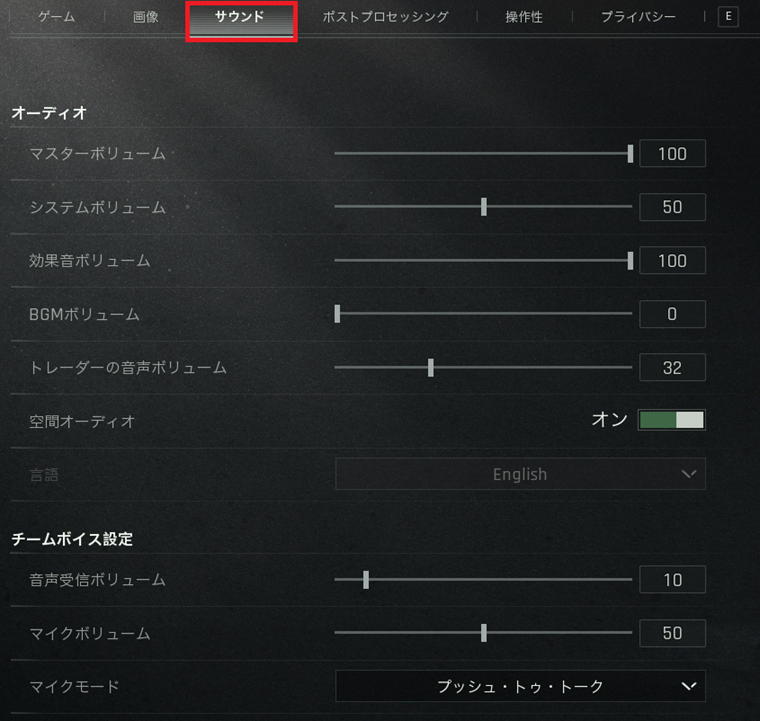Viewport: 760px width, 721px height.
Task: Switch to プライバシー tab
Action: point(638,17)
